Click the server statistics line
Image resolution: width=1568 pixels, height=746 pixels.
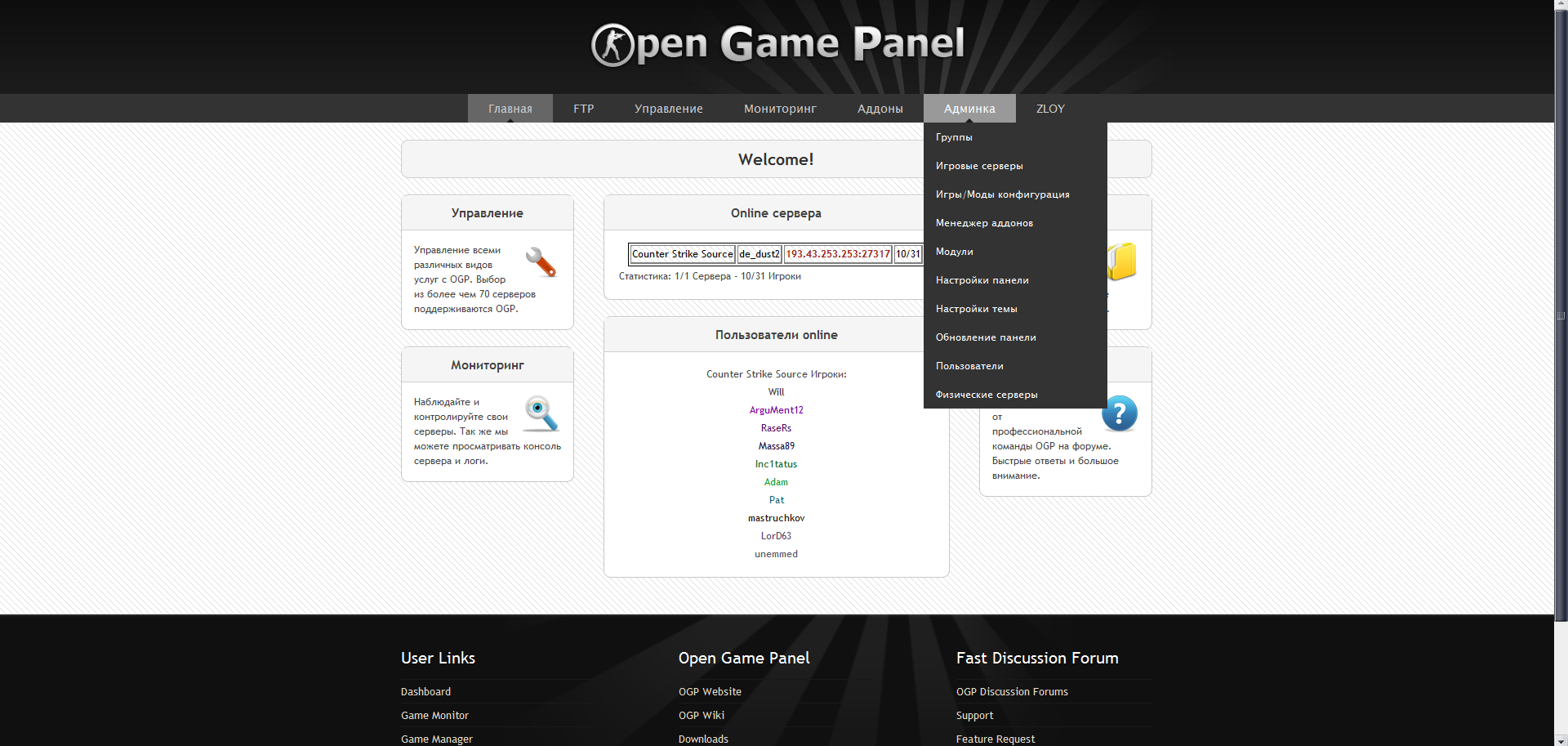click(710, 276)
